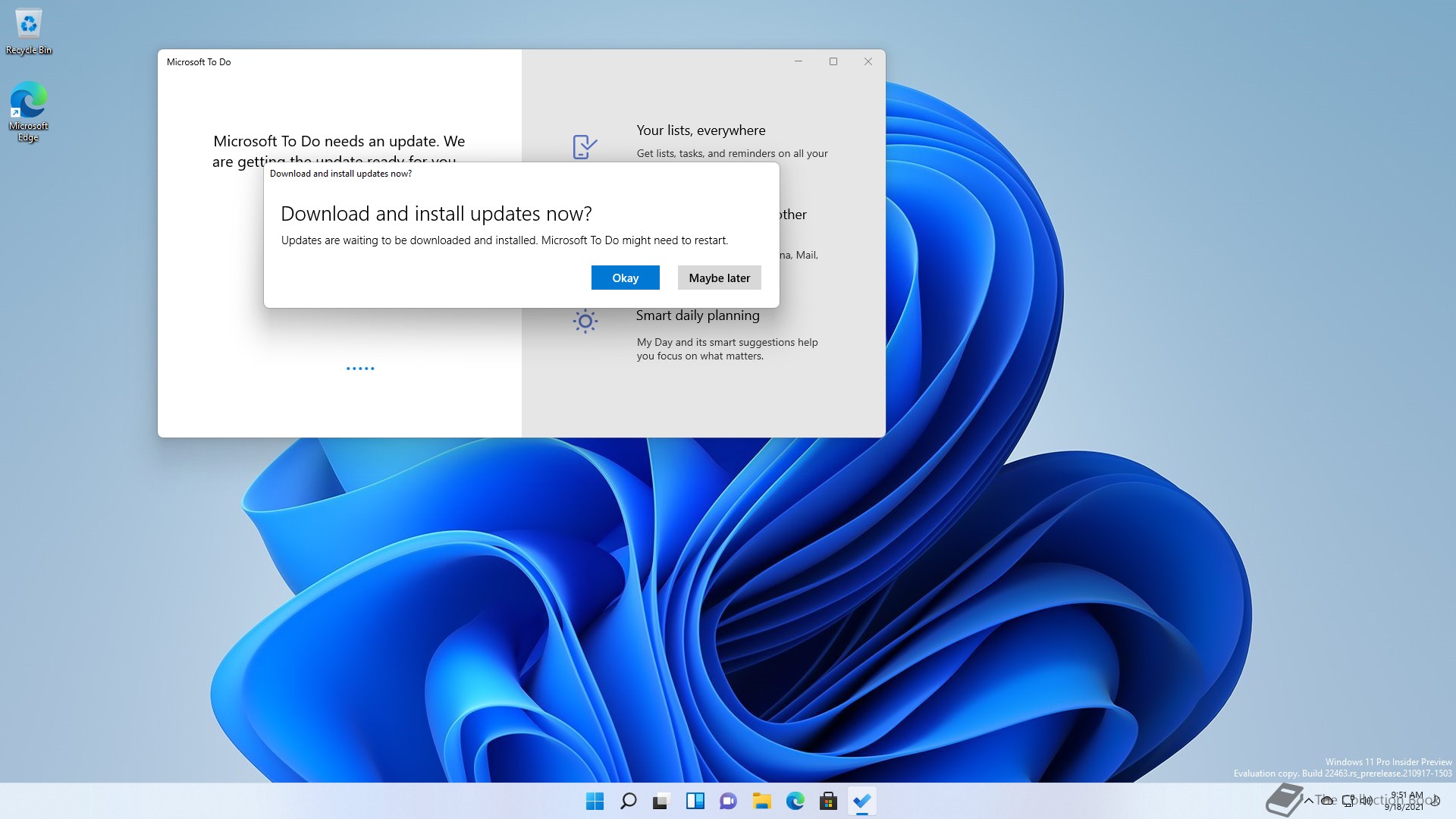The image size is (1456, 819).
Task: Open the clock and date flyout
Action: [x=1404, y=801]
